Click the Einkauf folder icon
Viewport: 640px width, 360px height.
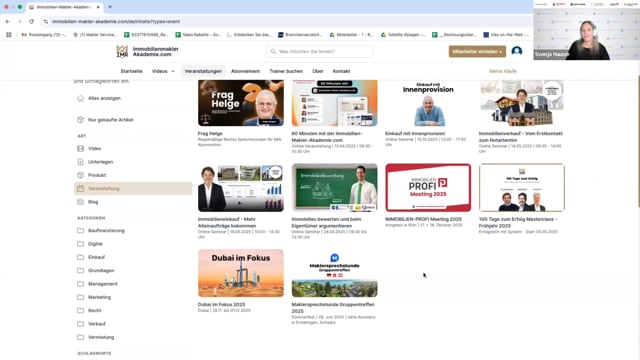tap(80, 257)
